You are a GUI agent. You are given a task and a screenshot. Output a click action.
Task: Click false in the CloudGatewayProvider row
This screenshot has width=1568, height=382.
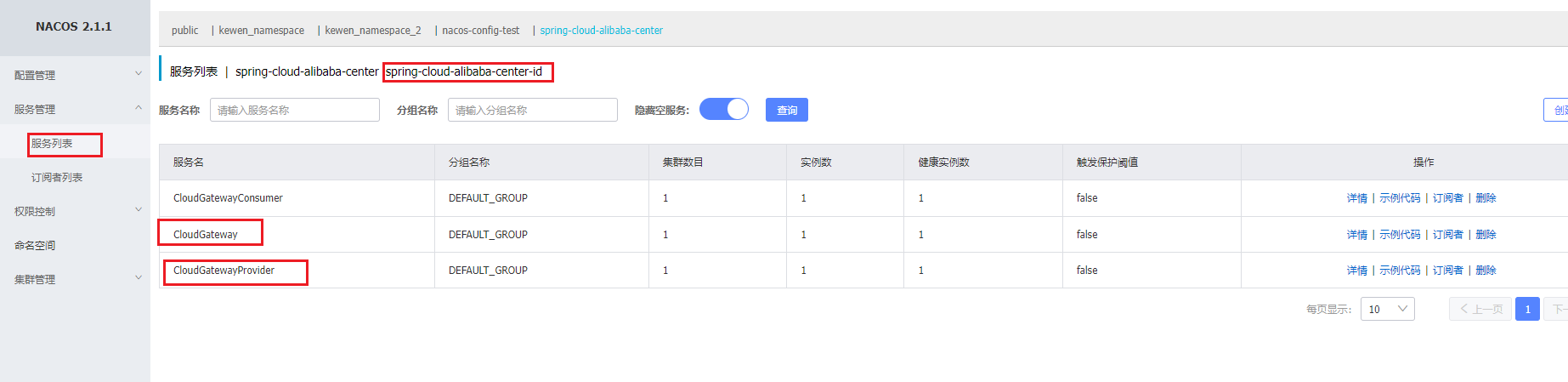click(1087, 271)
